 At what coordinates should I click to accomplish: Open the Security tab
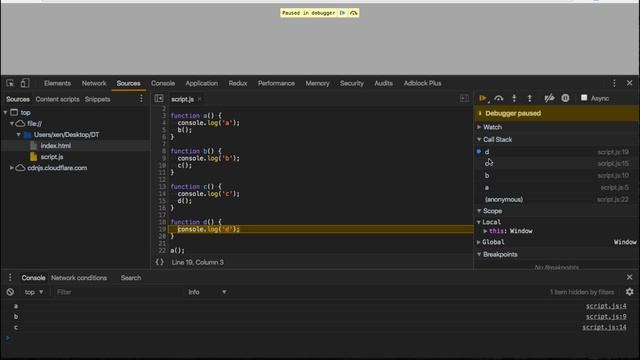(352, 83)
